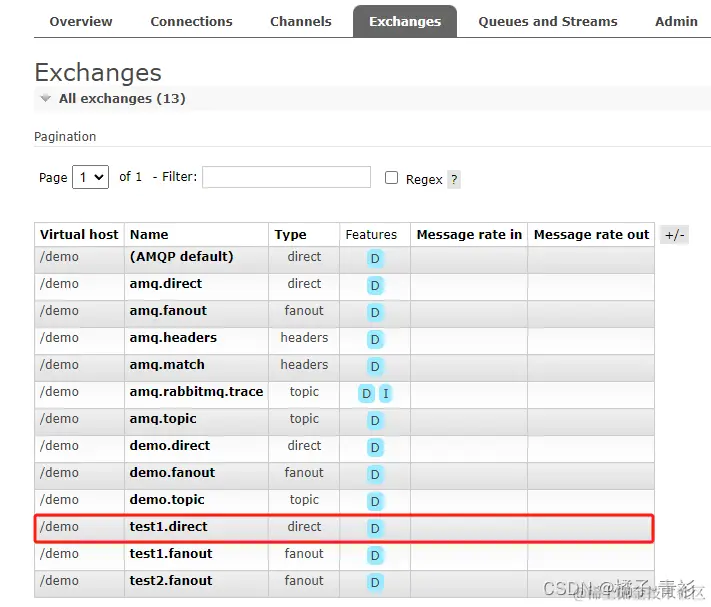
Task: Focus the Filter text field
Action: pyautogui.click(x=287, y=177)
